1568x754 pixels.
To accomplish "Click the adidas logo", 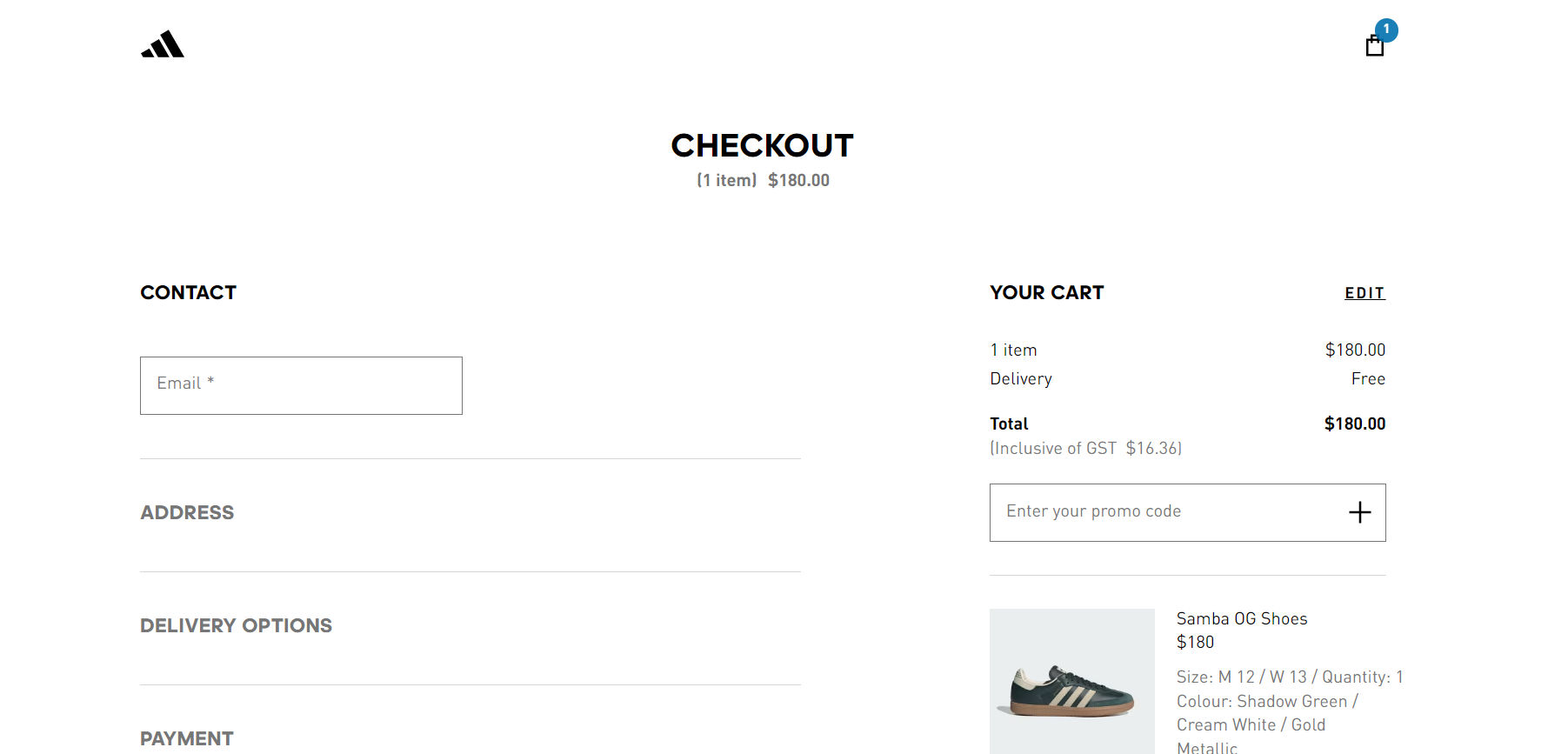I will click(x=163, y=44).
